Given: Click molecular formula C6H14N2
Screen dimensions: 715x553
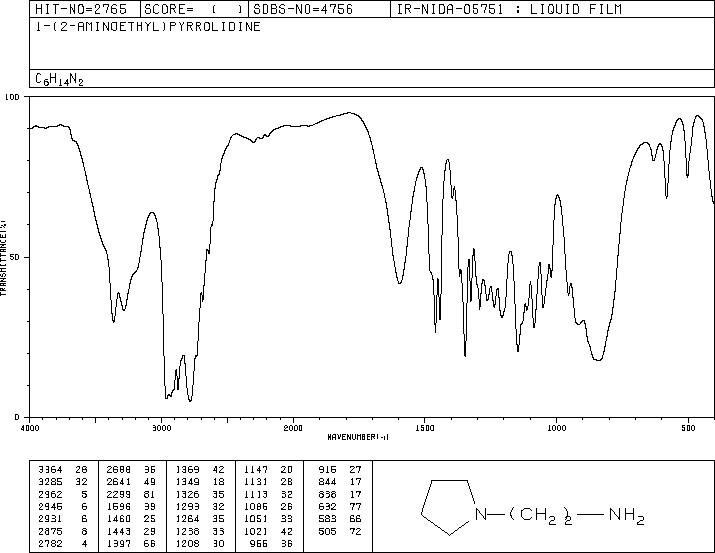Looking at the screenshot, I should 59,79.
